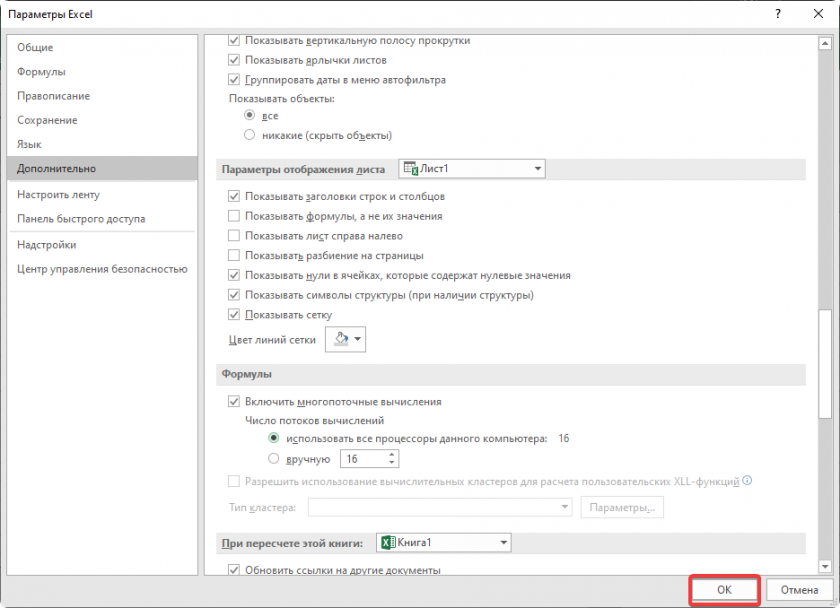The height and width of the screenshot is (608, 840).
Task: Expand the Лист1 sheet dropdown
Action: [x=537, y=169]
